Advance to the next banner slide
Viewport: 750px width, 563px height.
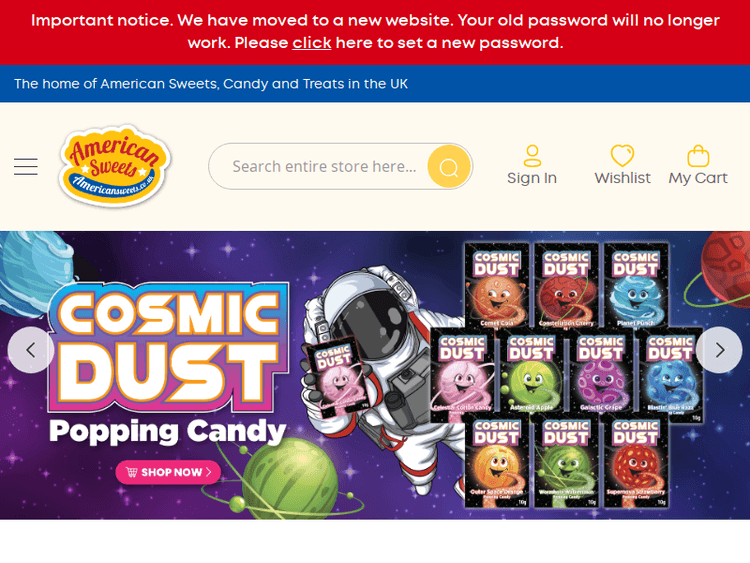coord(719,350)
